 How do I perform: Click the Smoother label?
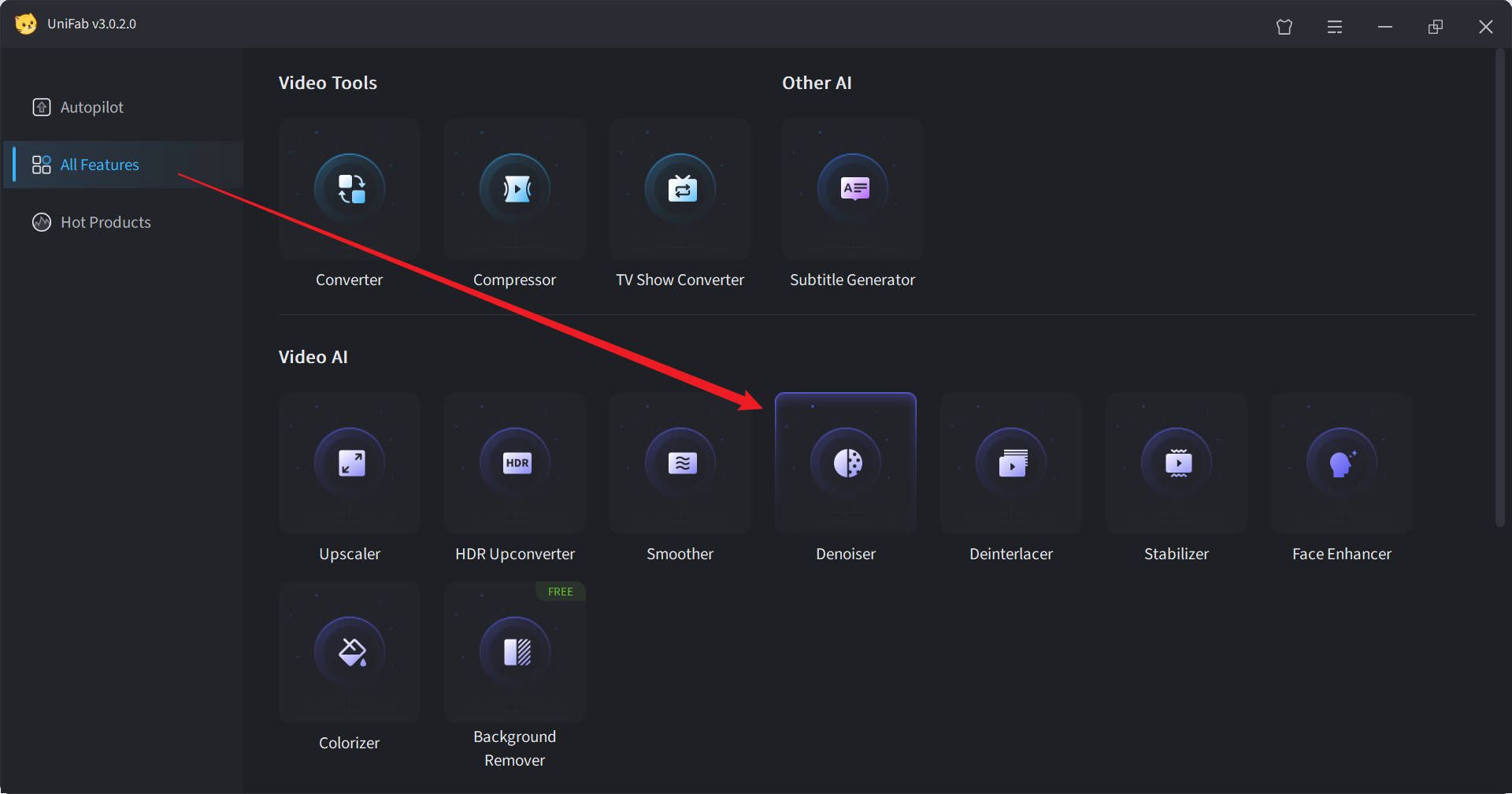[x=680, y=554]
